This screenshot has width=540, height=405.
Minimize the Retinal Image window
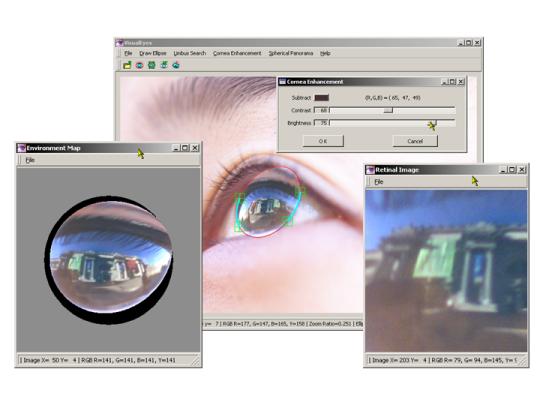(503, 170)
